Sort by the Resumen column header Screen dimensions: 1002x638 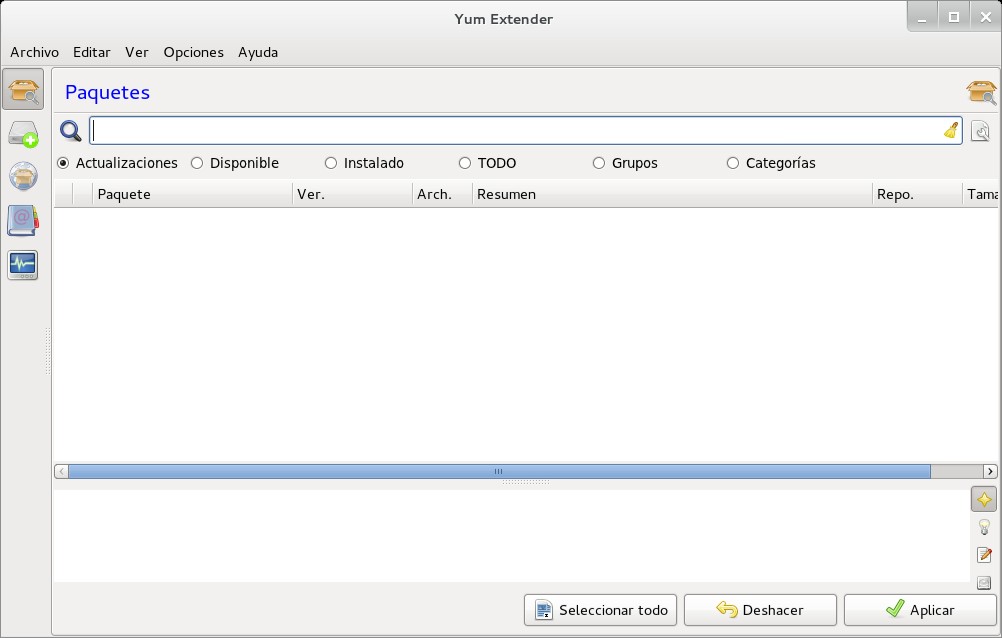tap(672, 194)
